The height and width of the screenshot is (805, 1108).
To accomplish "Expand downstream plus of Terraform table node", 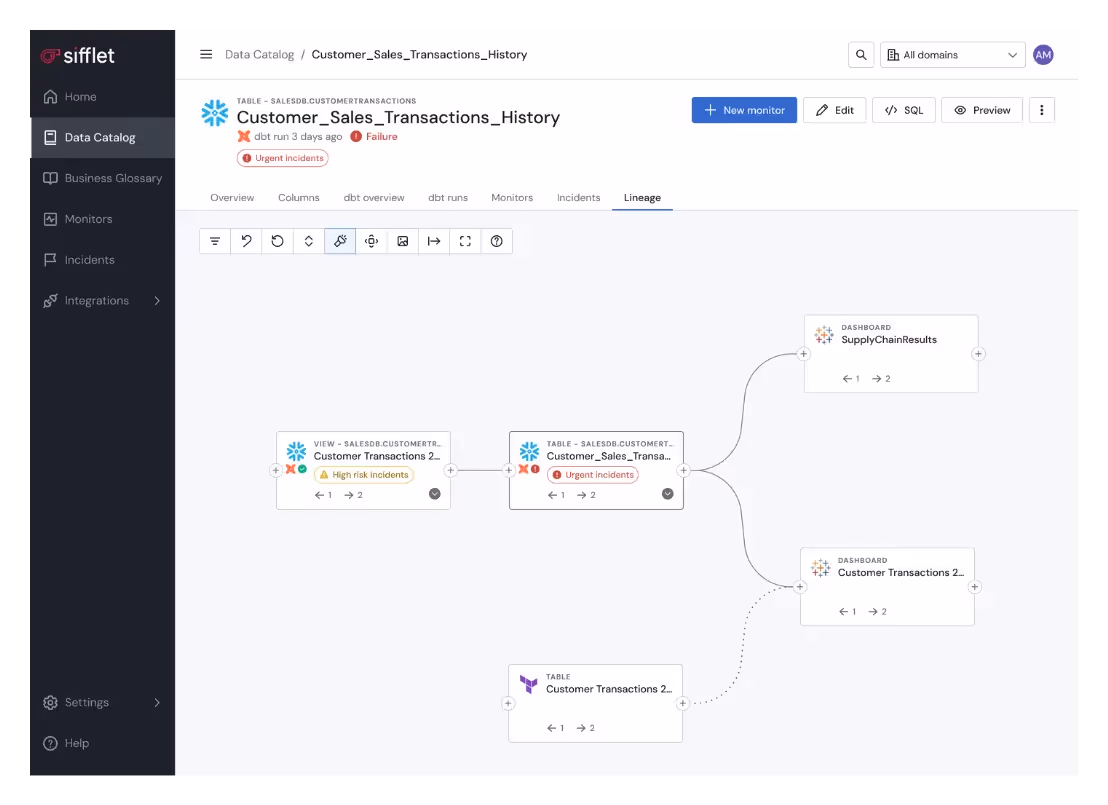I will click(683, 704).
